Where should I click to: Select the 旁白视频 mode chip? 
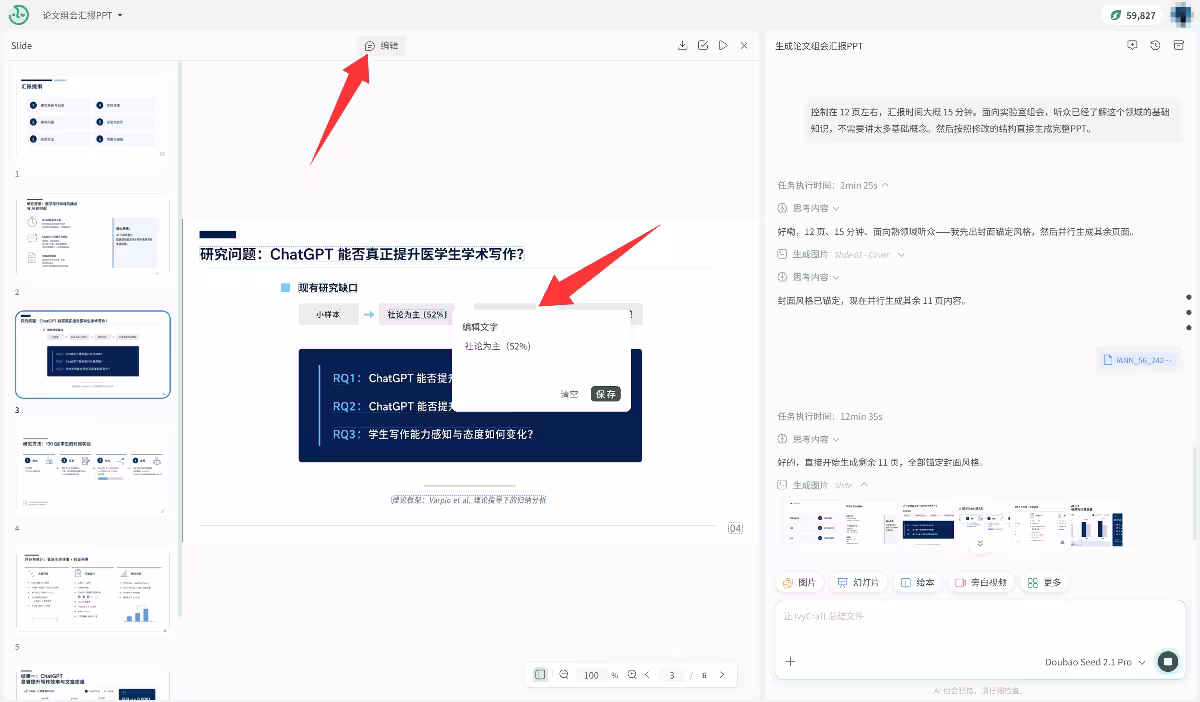[x=981, y=582]
